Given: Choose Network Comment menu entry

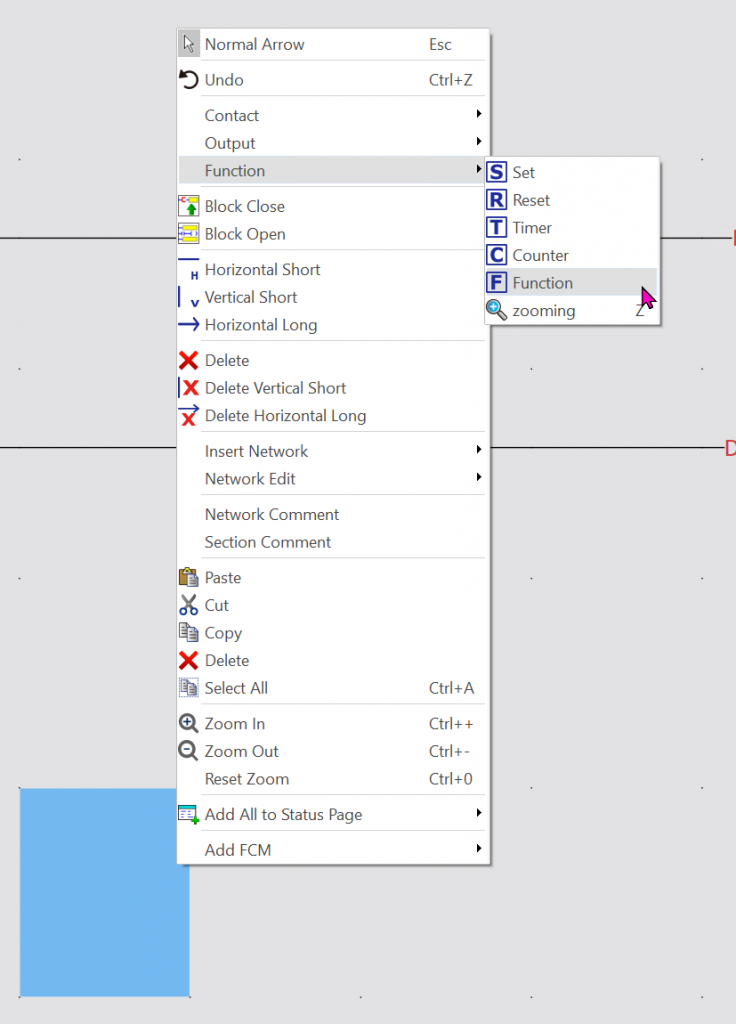Looking at the screenshot, I should [x=272, y=514].
